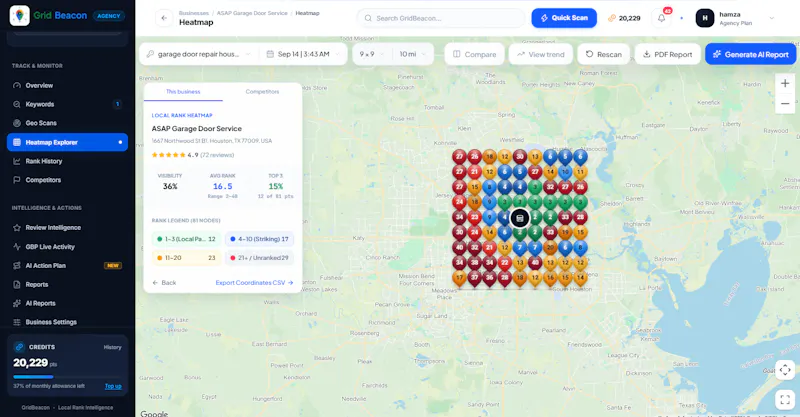Toggle fullscreen map view
The height and width of the screenshot is (417, 800).
[785, 400]
